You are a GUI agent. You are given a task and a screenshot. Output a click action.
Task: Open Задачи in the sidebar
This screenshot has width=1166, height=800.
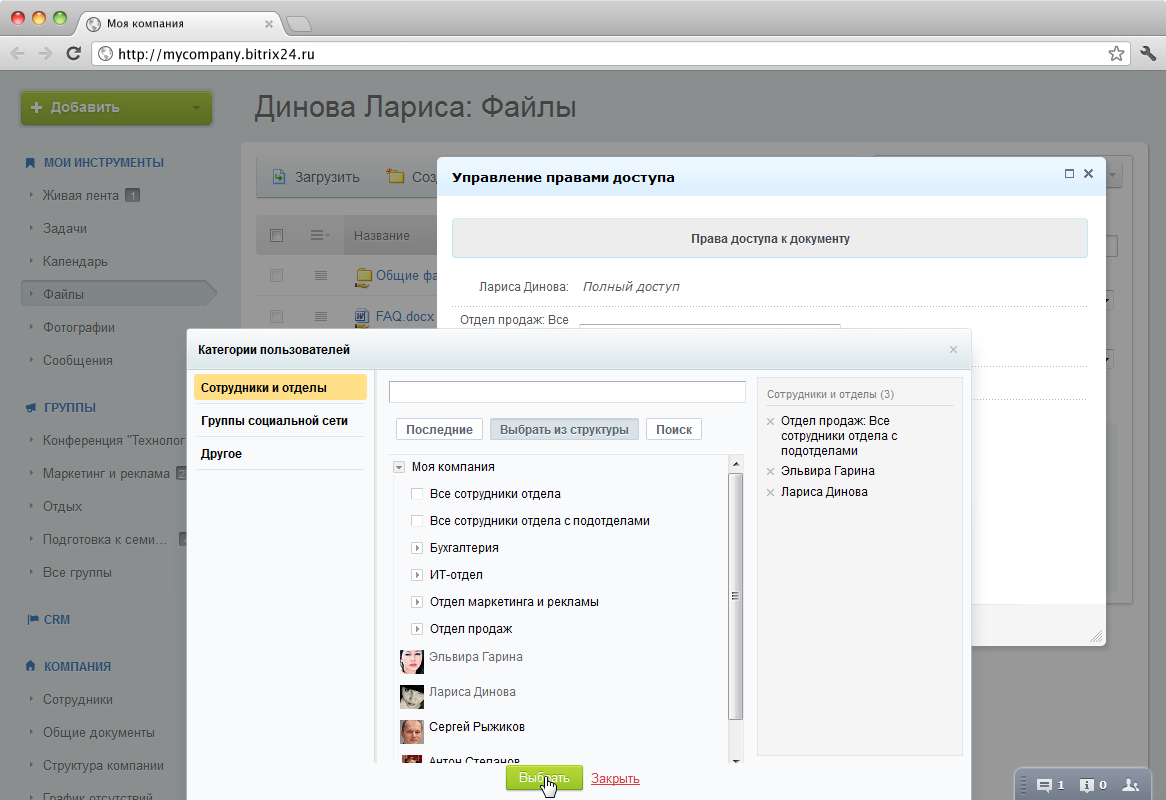point(65,228)
